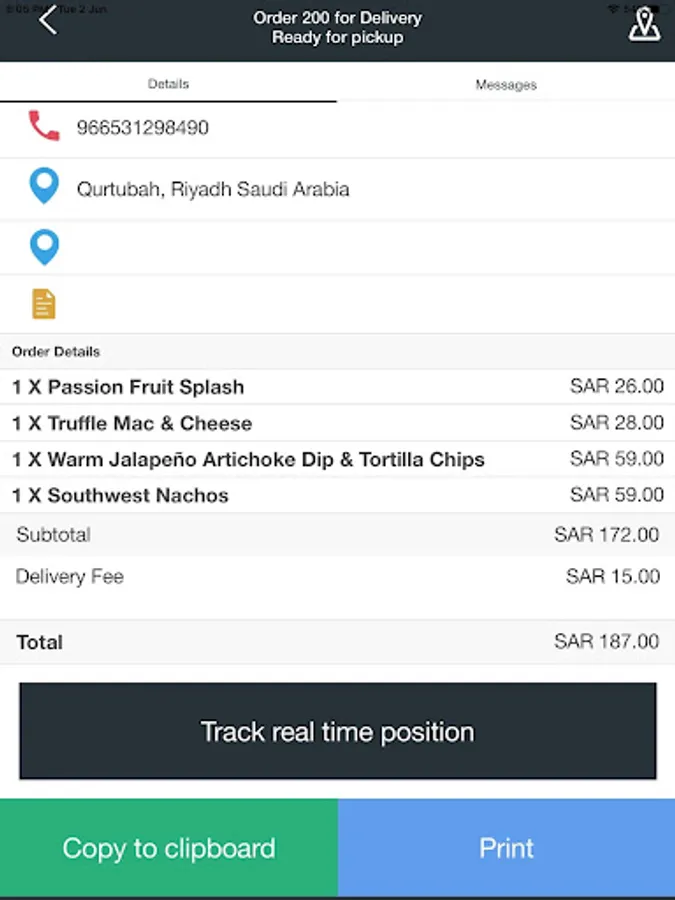The width and height of the screenshot is (675, 900).
Task: Tap the second empty location pin icon
Action: click(x=44, y=247)
